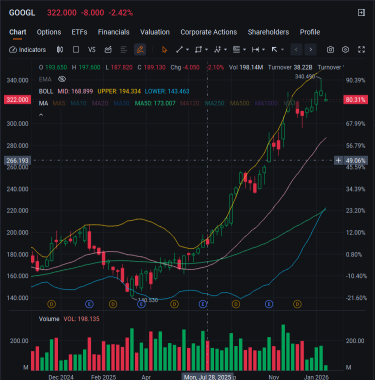Go to previous with left chevron button
The image size is (375, 380).
coord(296,50)
